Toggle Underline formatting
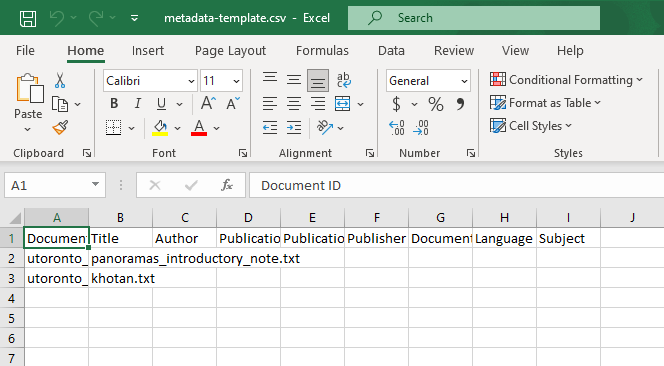Image resolution: width=664 pixels, height=366 pixels. 161,104
